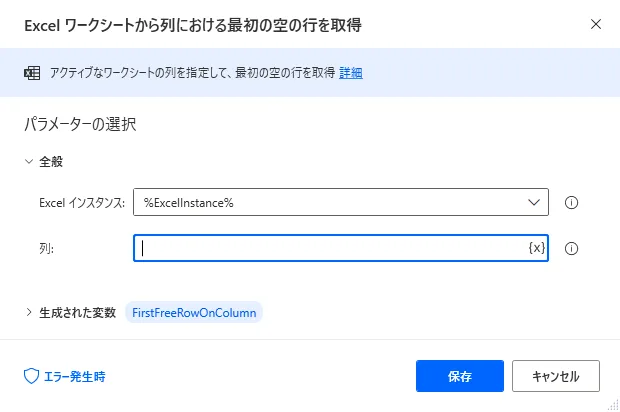Open the 詳細 link
The width and height of the screenshot is (620, 412).
[x=350, y=73]
